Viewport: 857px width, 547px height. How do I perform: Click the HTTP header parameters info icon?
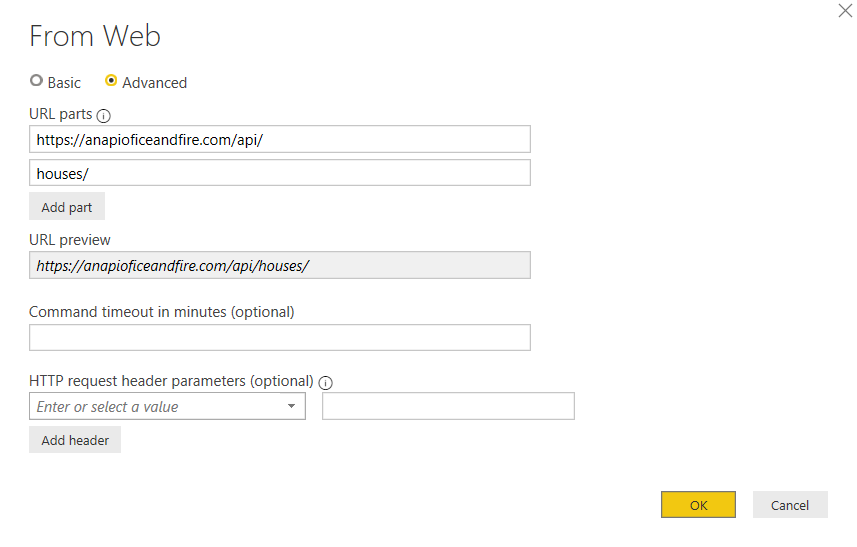(x=326, y=382)
